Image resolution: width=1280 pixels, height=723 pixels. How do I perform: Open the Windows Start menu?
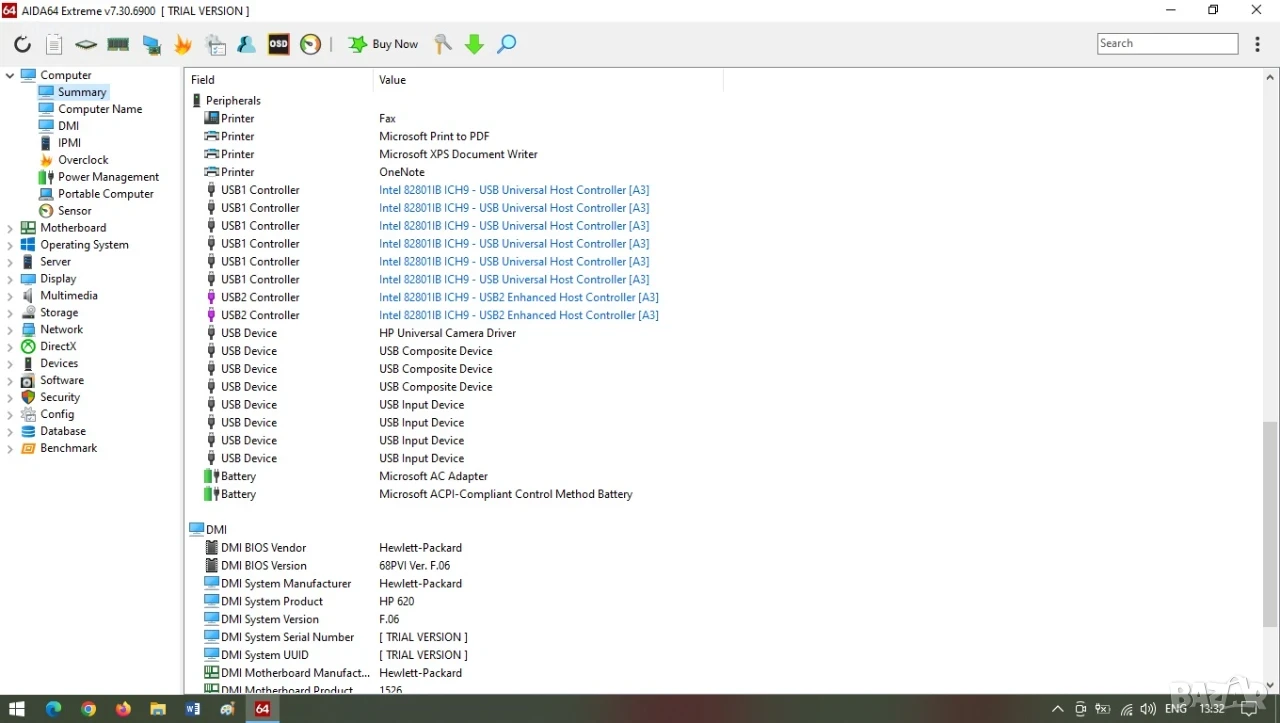(x=17, y=709)
